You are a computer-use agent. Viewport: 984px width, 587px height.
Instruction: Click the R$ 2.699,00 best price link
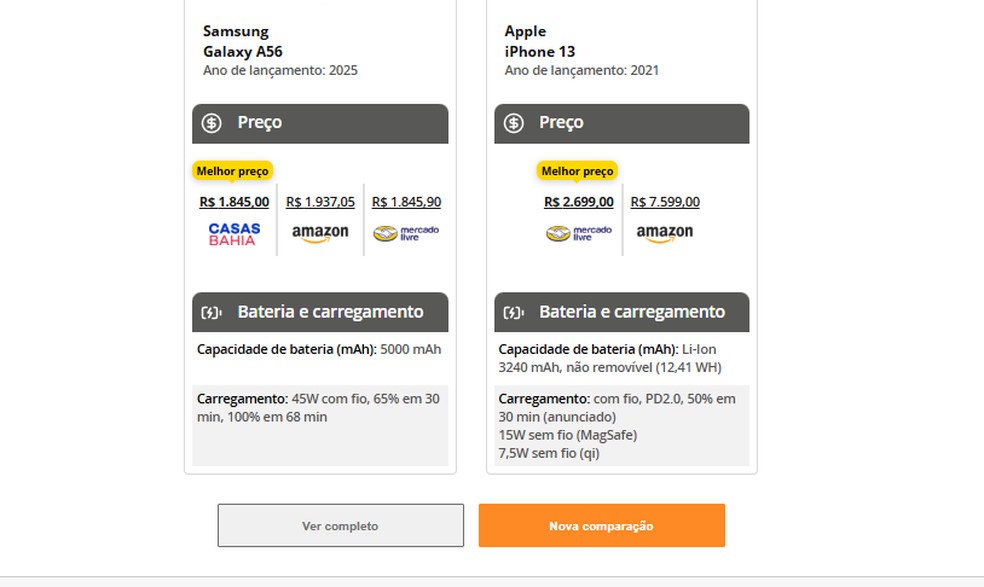point(578,201)
